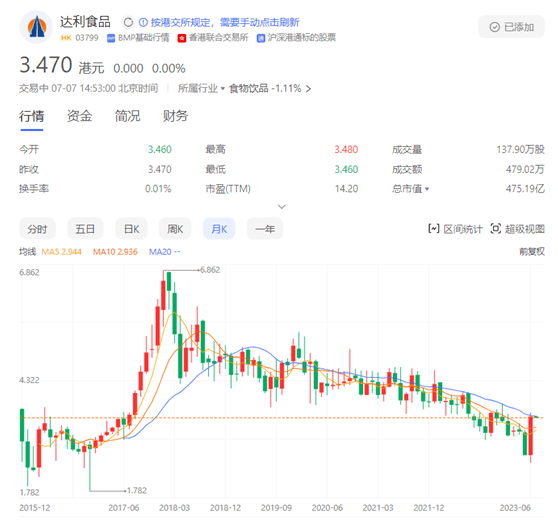558x522 pixels.
Task: Click the MA5 2.944 indicator label
Action: coord(62,252)
